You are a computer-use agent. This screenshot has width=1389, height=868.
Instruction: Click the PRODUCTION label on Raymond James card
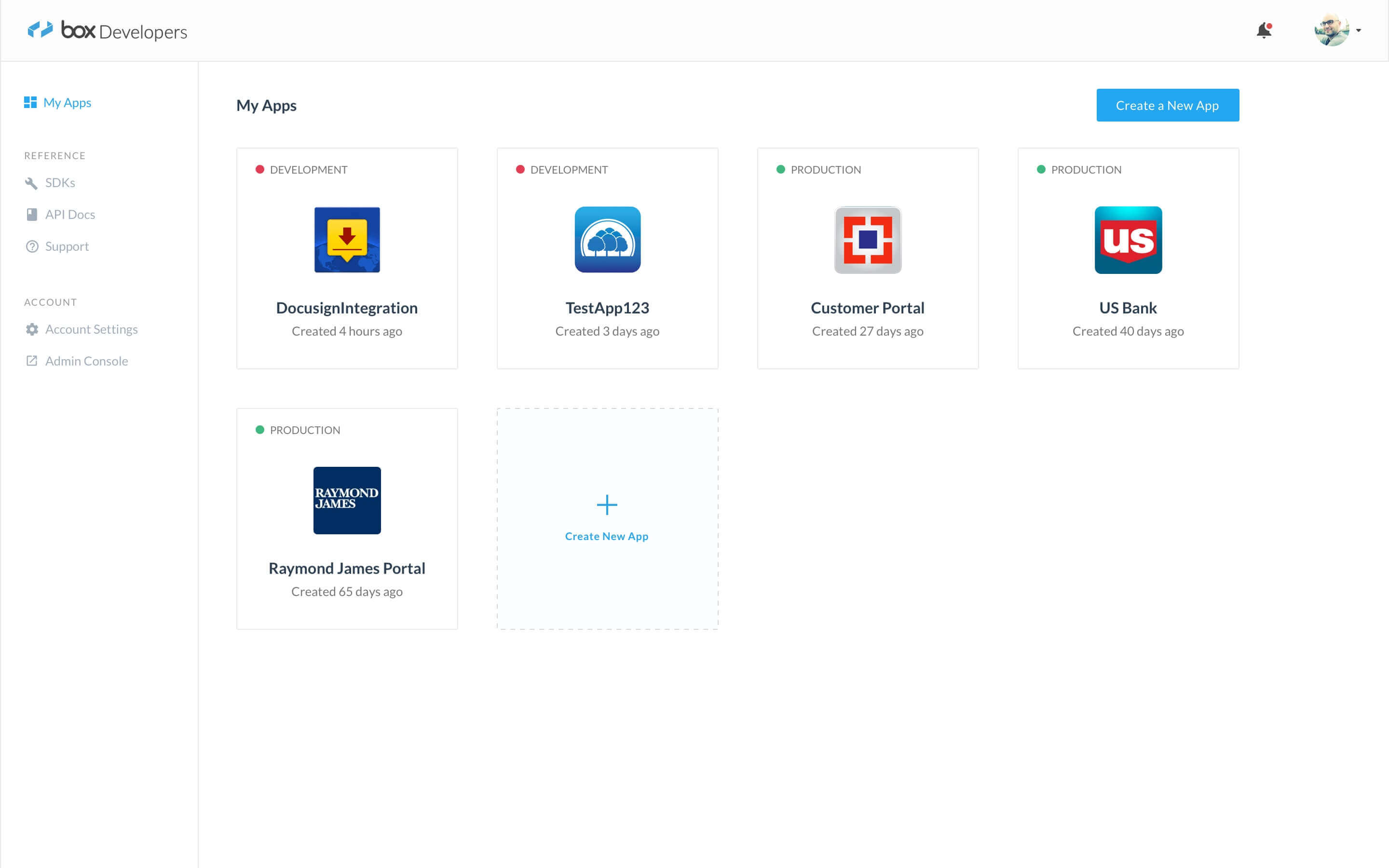click(305, 430)
